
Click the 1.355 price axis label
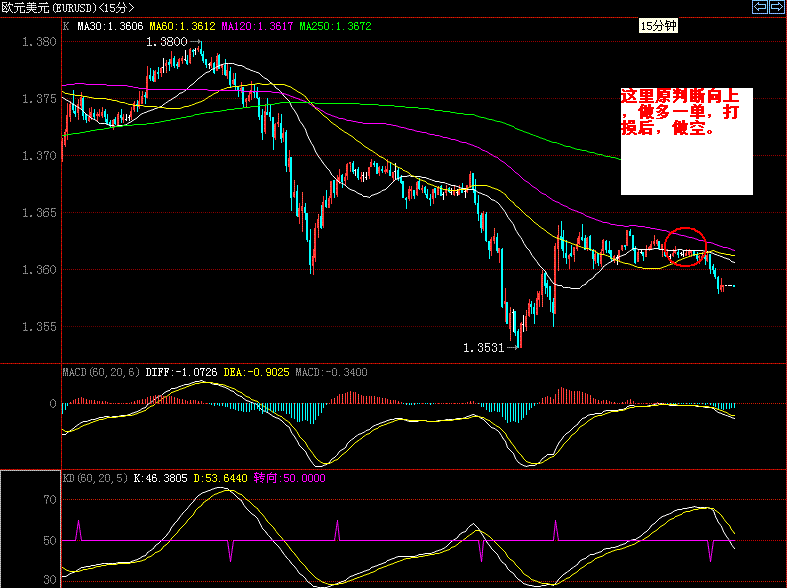tap(39, 327)
